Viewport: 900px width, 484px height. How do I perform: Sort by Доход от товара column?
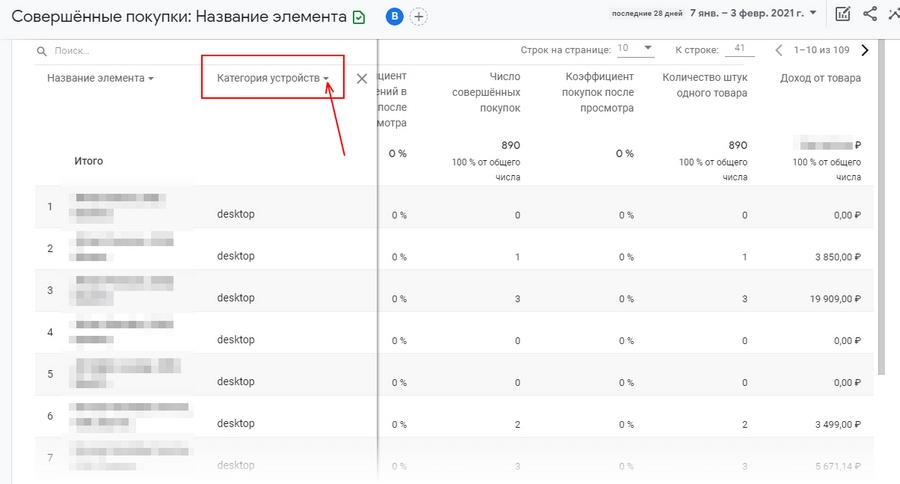click(x=819, y=78)
